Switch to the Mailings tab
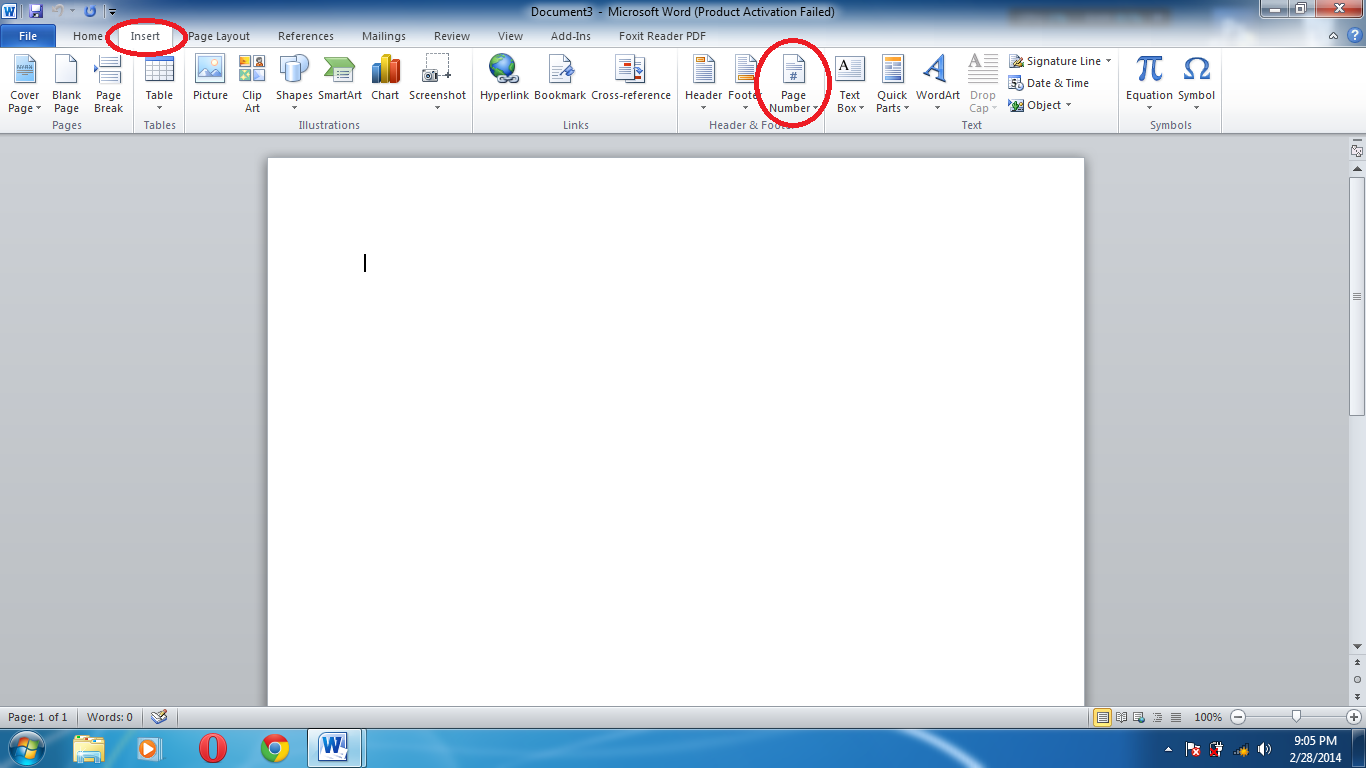This screenshot has height=768, width=1366. 384,36
